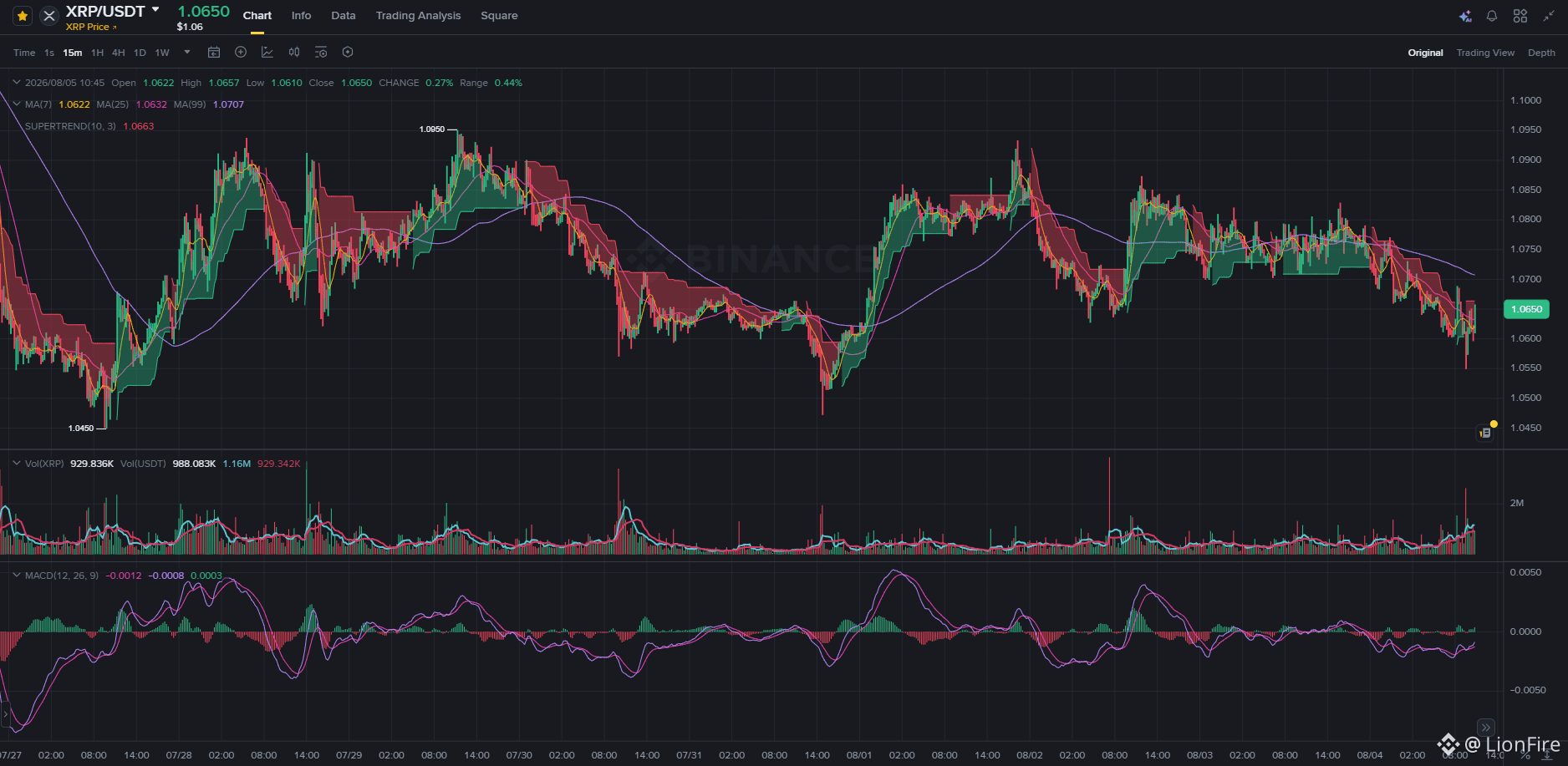Click the 1.0450 low price marker

[x=81, y=429]
